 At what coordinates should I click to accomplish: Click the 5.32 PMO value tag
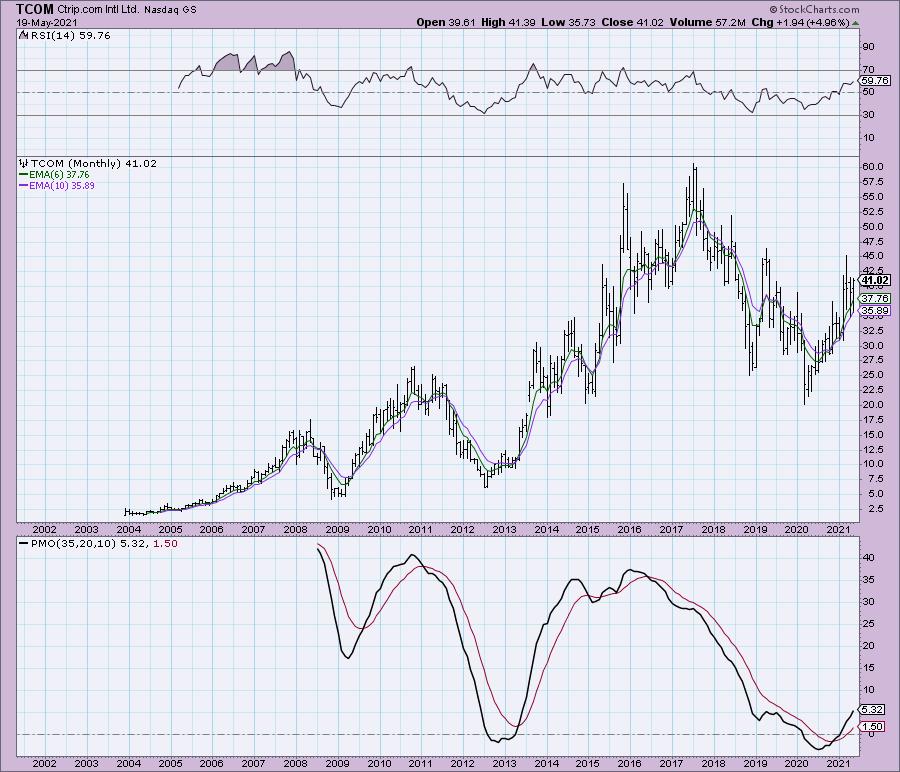tap(872, 710)
